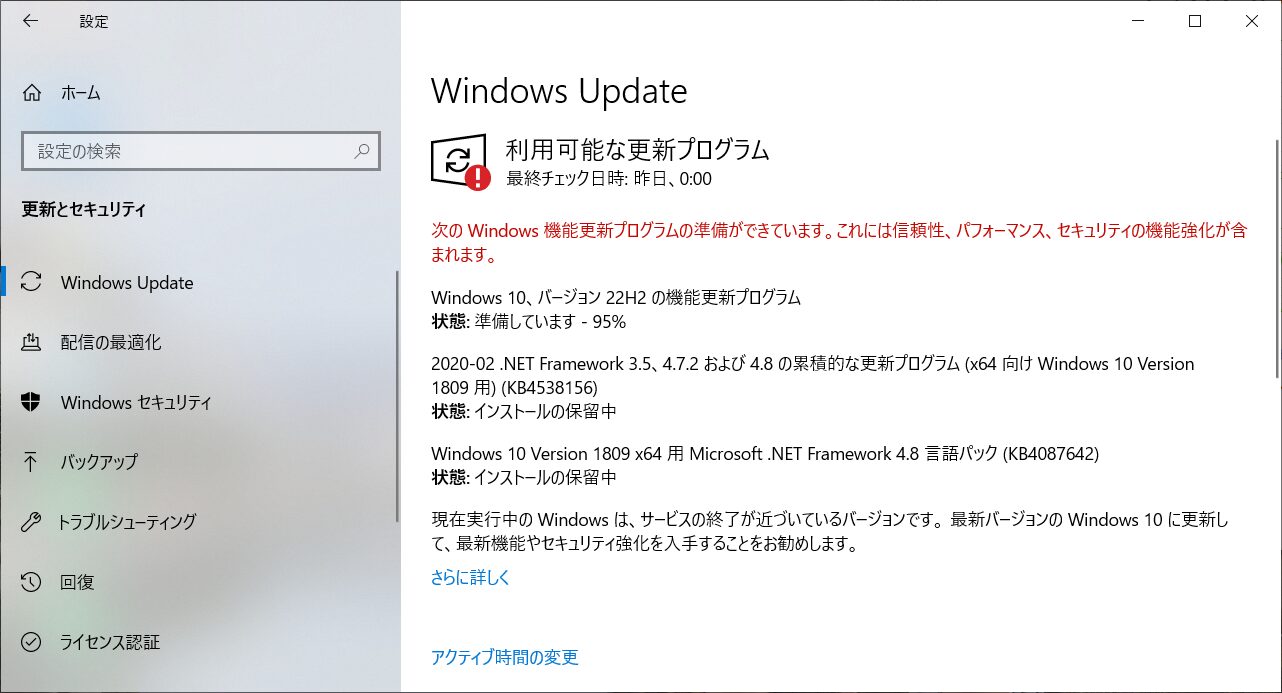This screenshot has height=693, width=1282.
Task: Click the sidebar's vertical scrollbar
Action: [x=397, y=395]
